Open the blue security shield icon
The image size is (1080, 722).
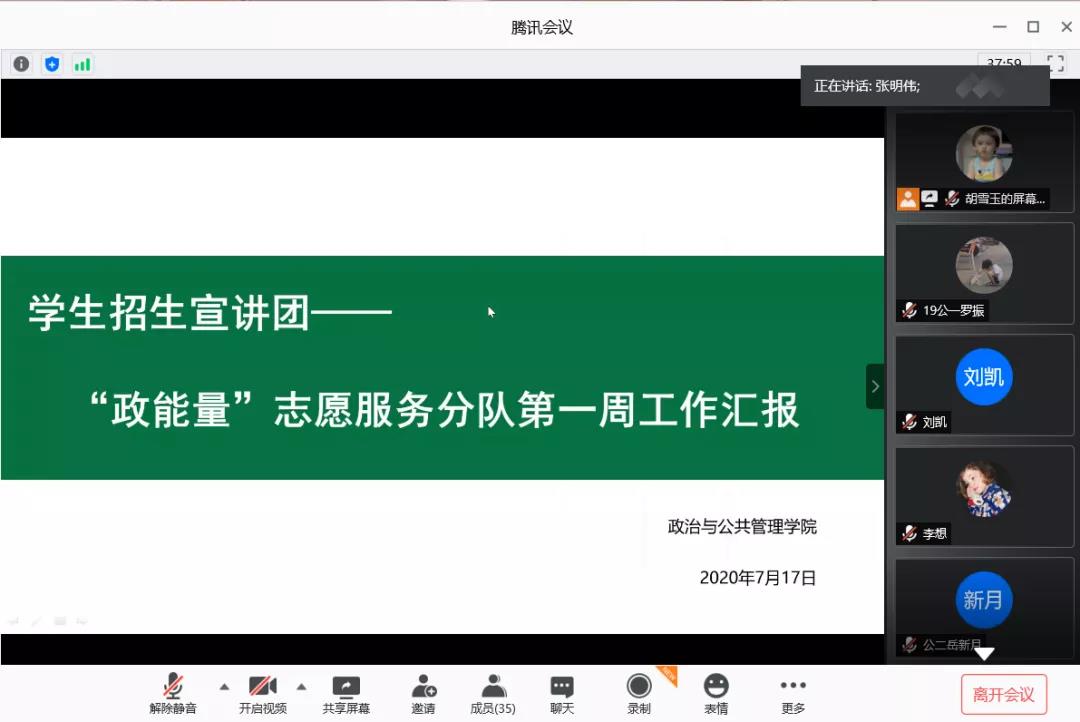[x=52, y=64]
